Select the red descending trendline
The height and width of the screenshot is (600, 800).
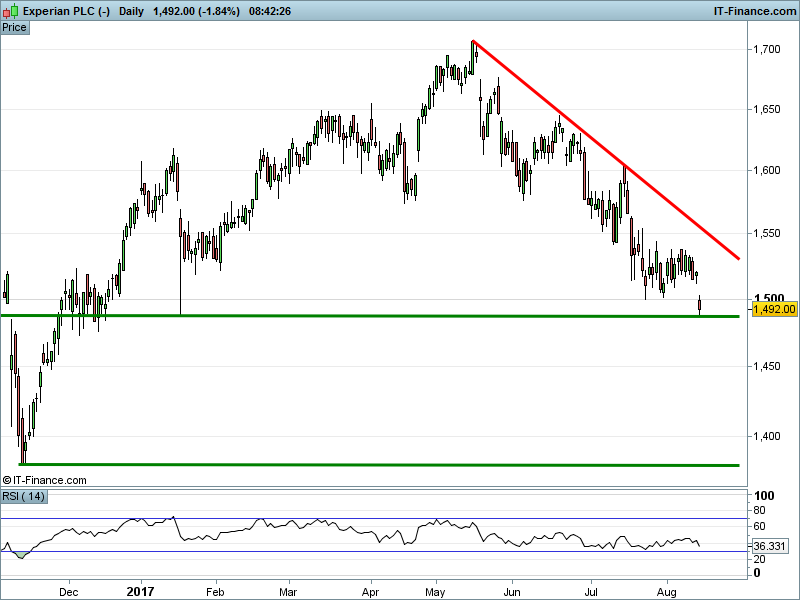[606, 149]
